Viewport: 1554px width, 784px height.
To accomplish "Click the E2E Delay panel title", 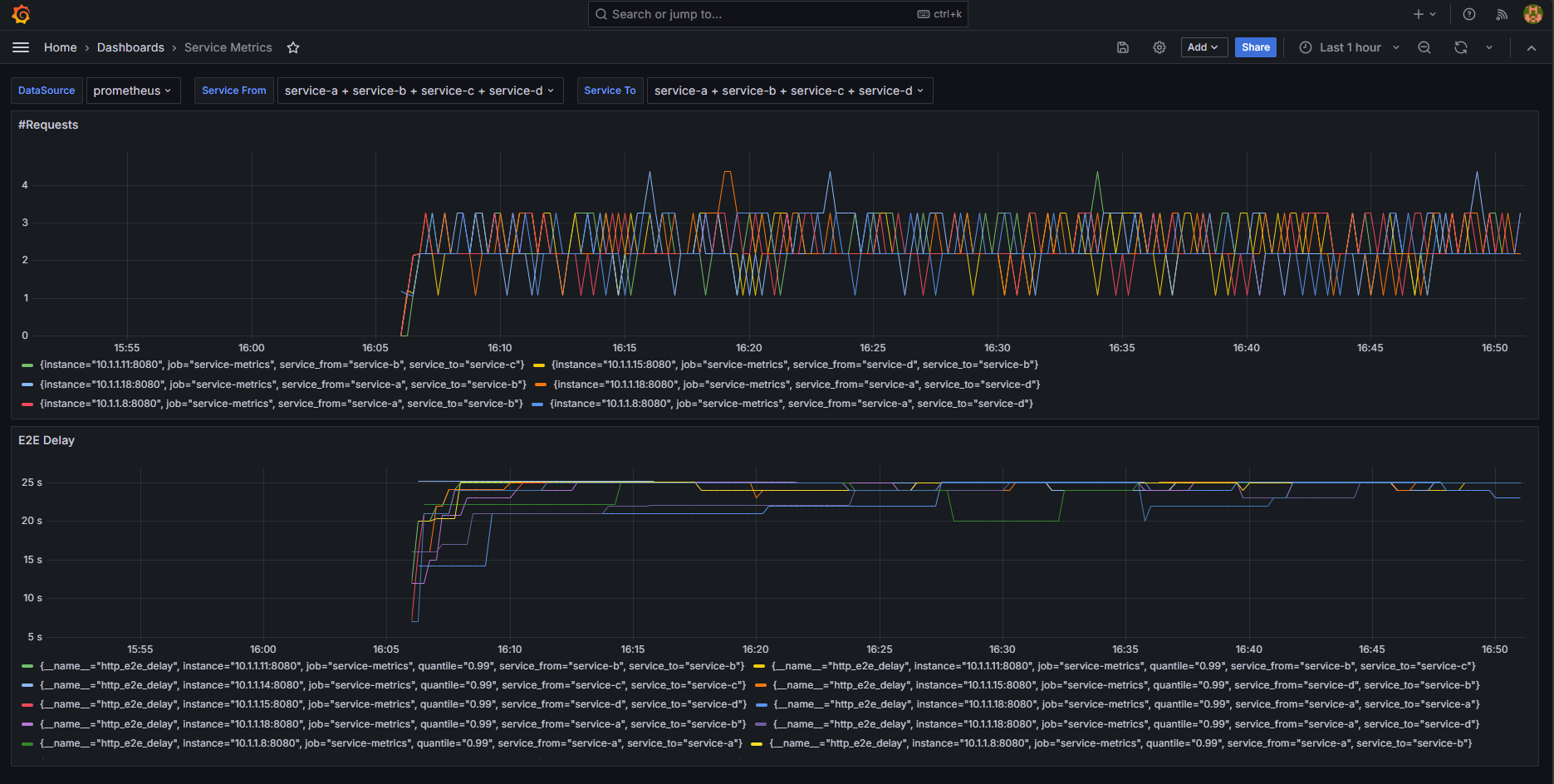I will point(47,440).
